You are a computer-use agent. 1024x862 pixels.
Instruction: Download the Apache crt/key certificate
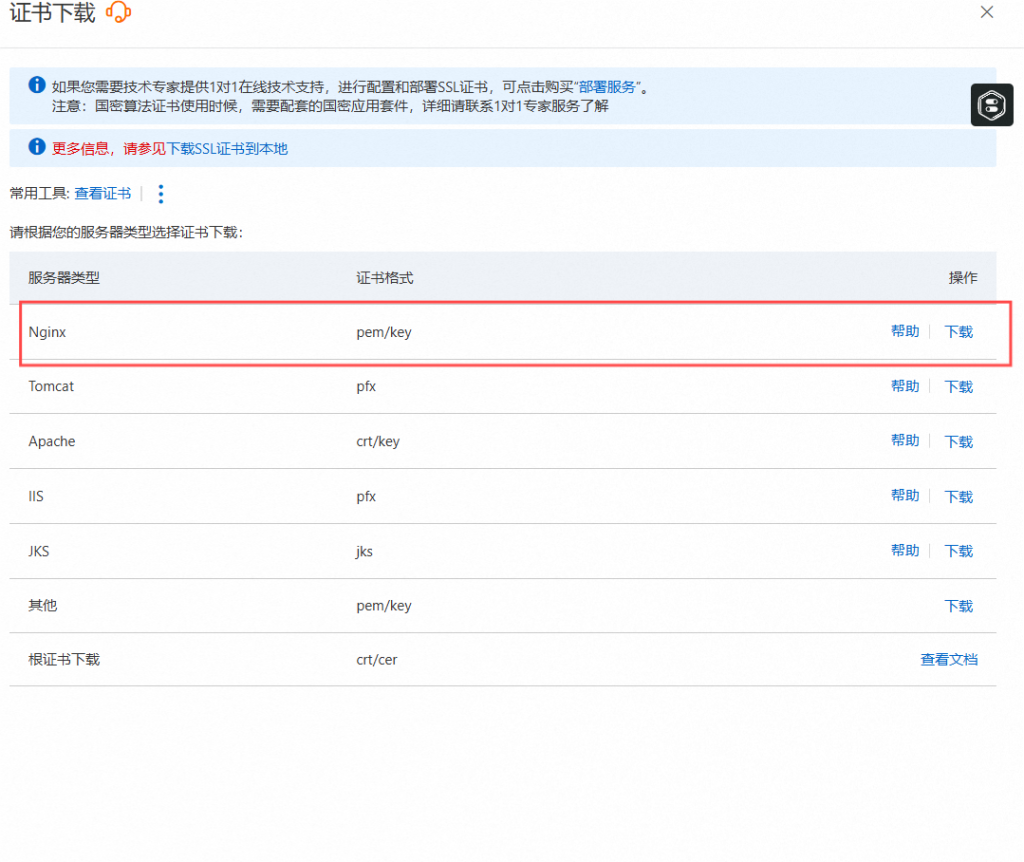[958, 442]
